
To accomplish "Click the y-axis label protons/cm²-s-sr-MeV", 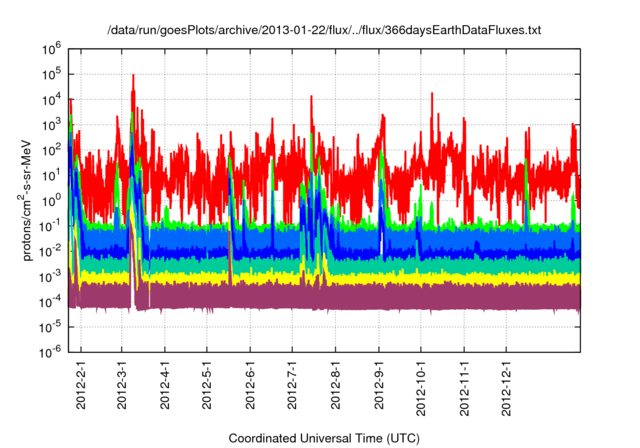I will [x=25, y=200].
